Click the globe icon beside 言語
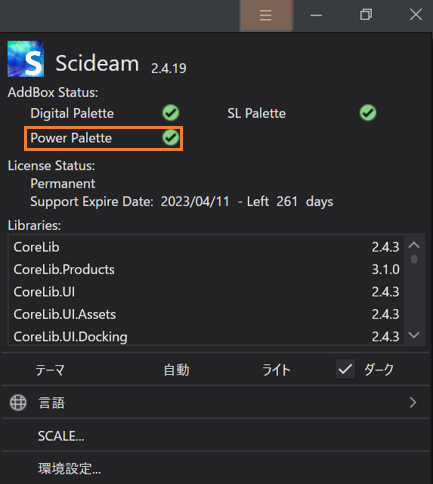Image resolution: width=433 pixels, height=484 pixels. pos(18,402)
